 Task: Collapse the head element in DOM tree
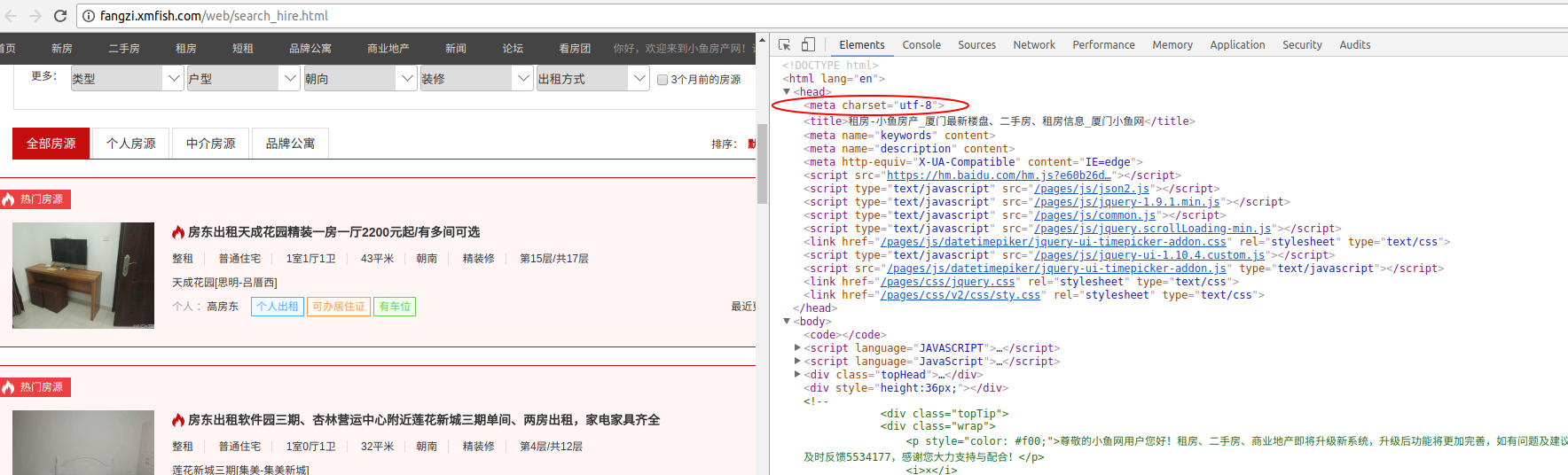pos(787,92)
